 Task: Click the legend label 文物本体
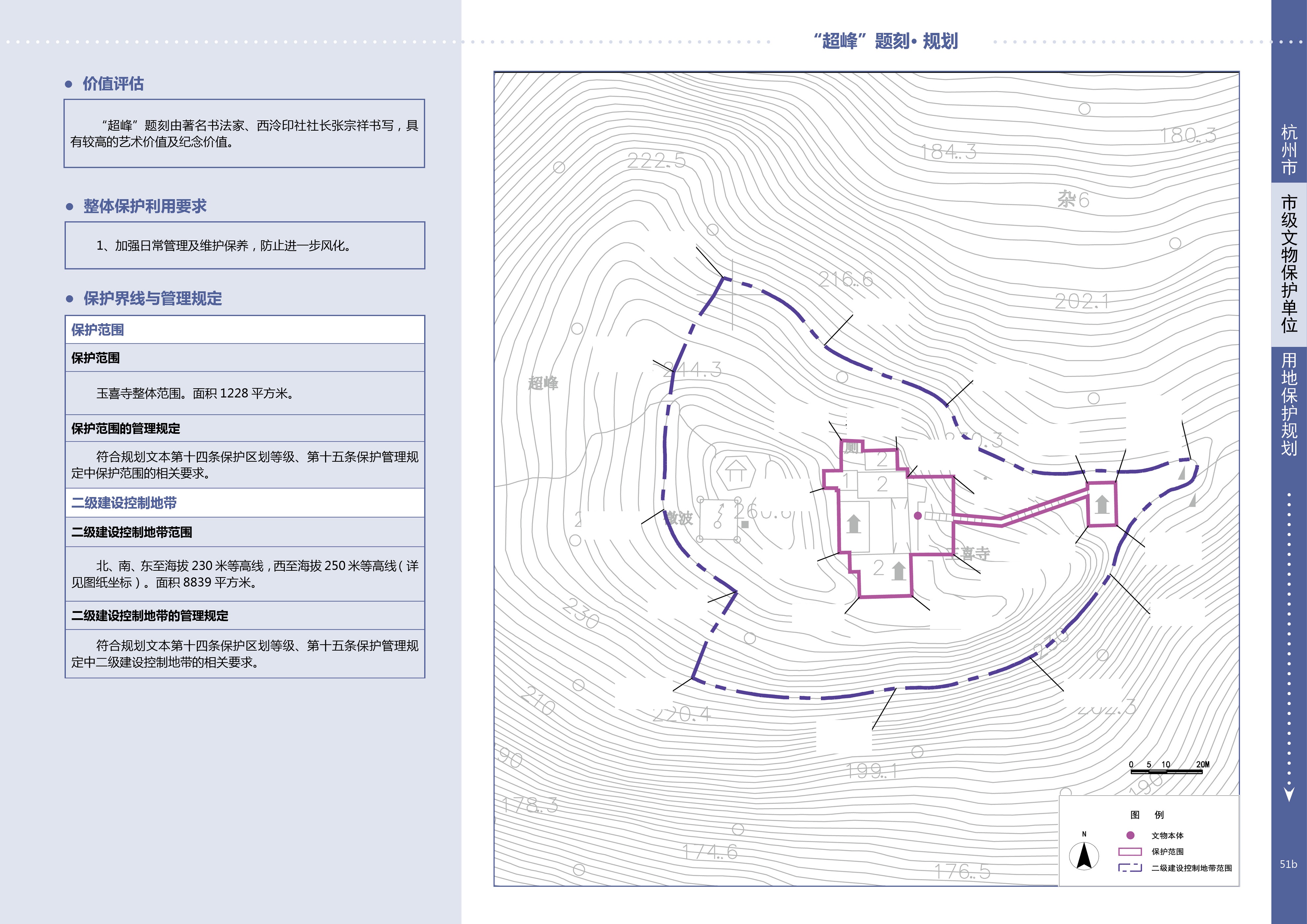[x=1167, y=835]
